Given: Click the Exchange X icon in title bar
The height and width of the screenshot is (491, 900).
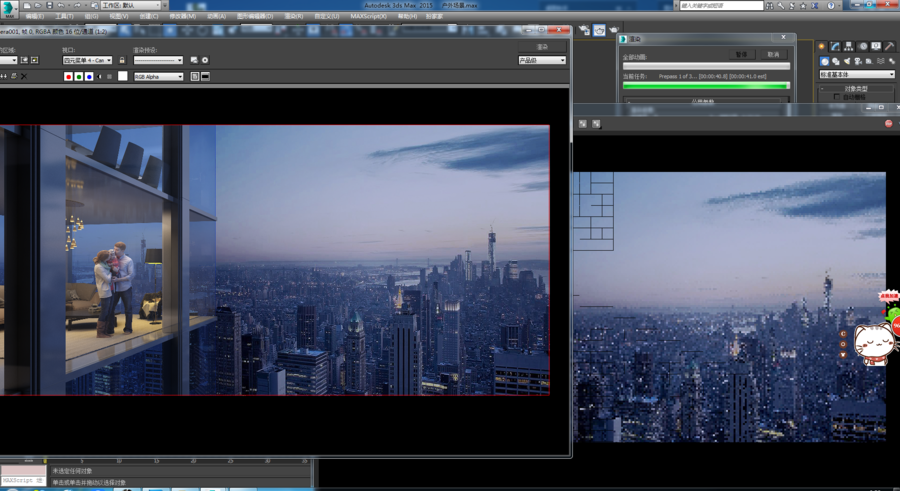Looking at the screenshot, I should pos(814,5).
